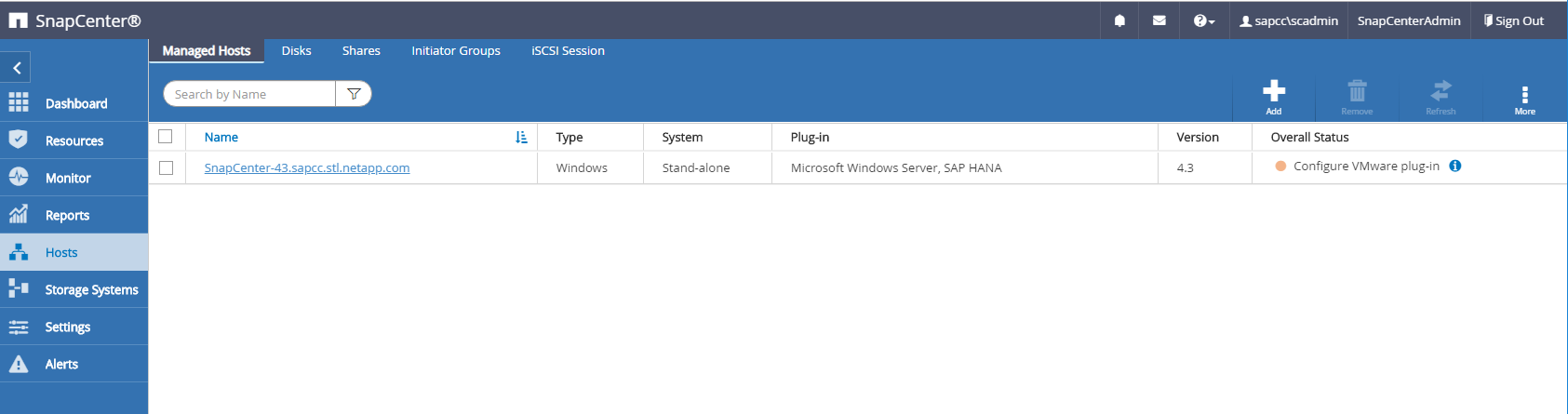Image resolution: width=1568 pixels, height=414 pixels.
Task: Switch to the Disks tab
Action: 296,51
